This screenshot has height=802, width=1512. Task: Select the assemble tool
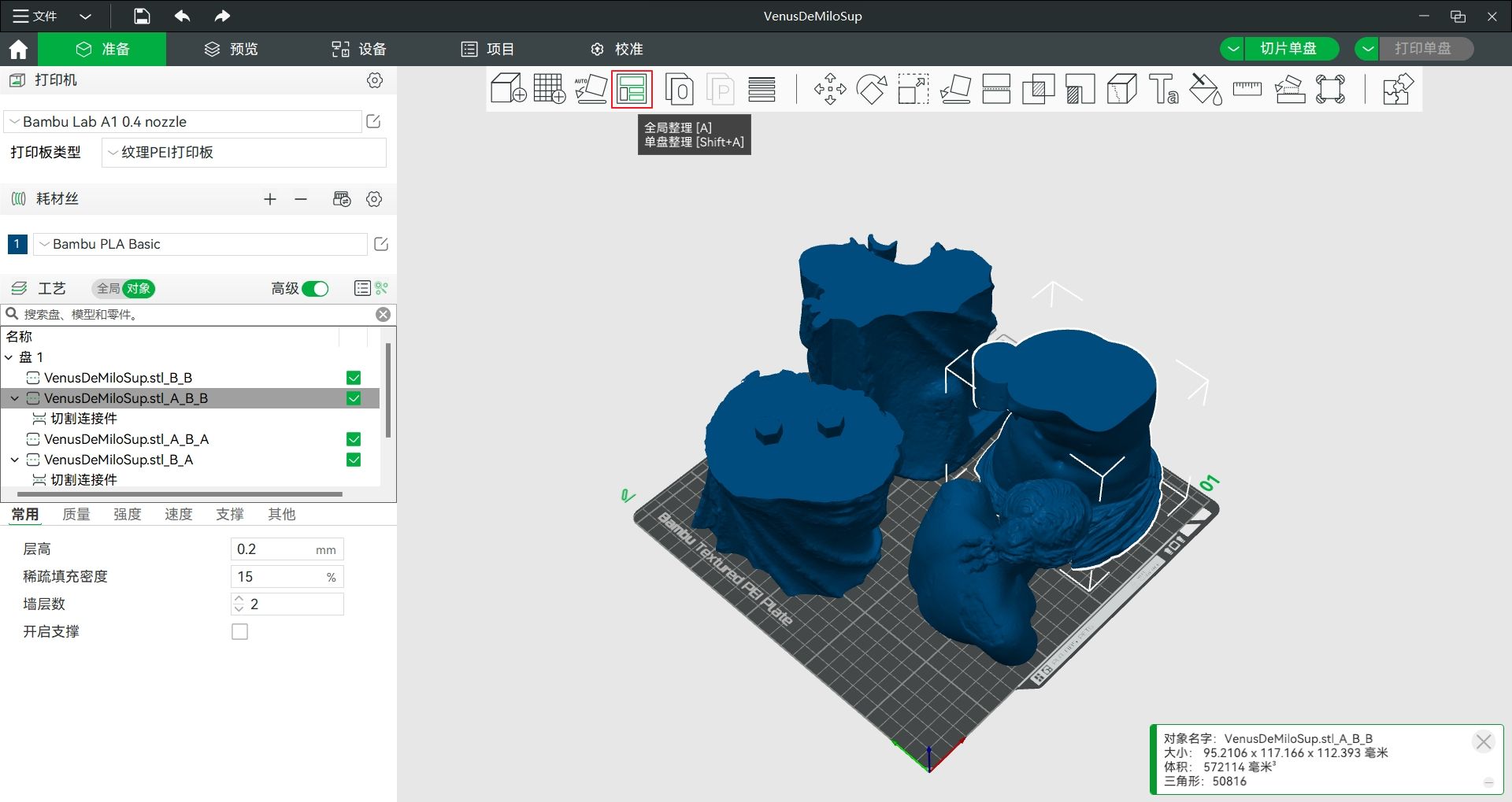point(1289,89)
